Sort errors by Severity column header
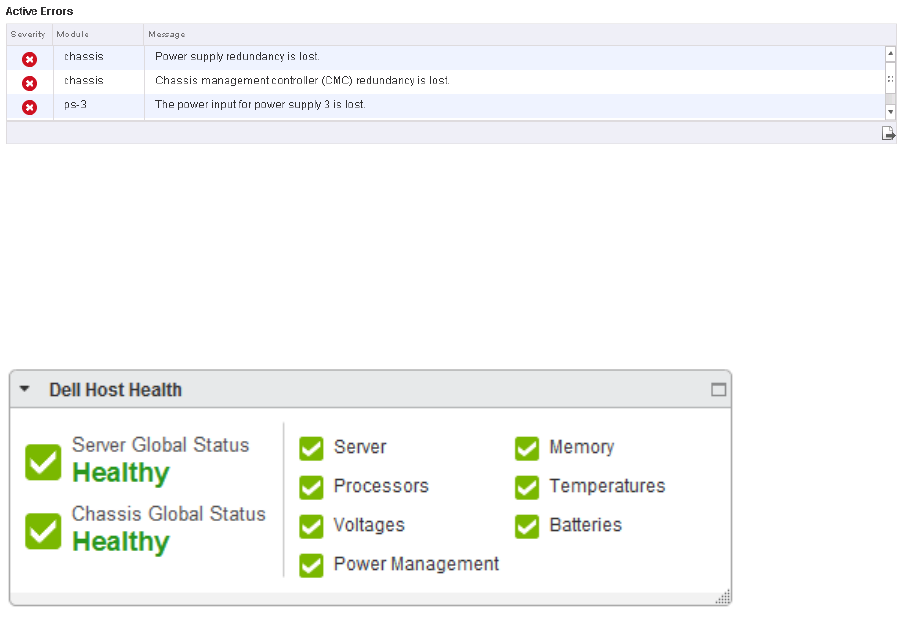 (28, 35)
